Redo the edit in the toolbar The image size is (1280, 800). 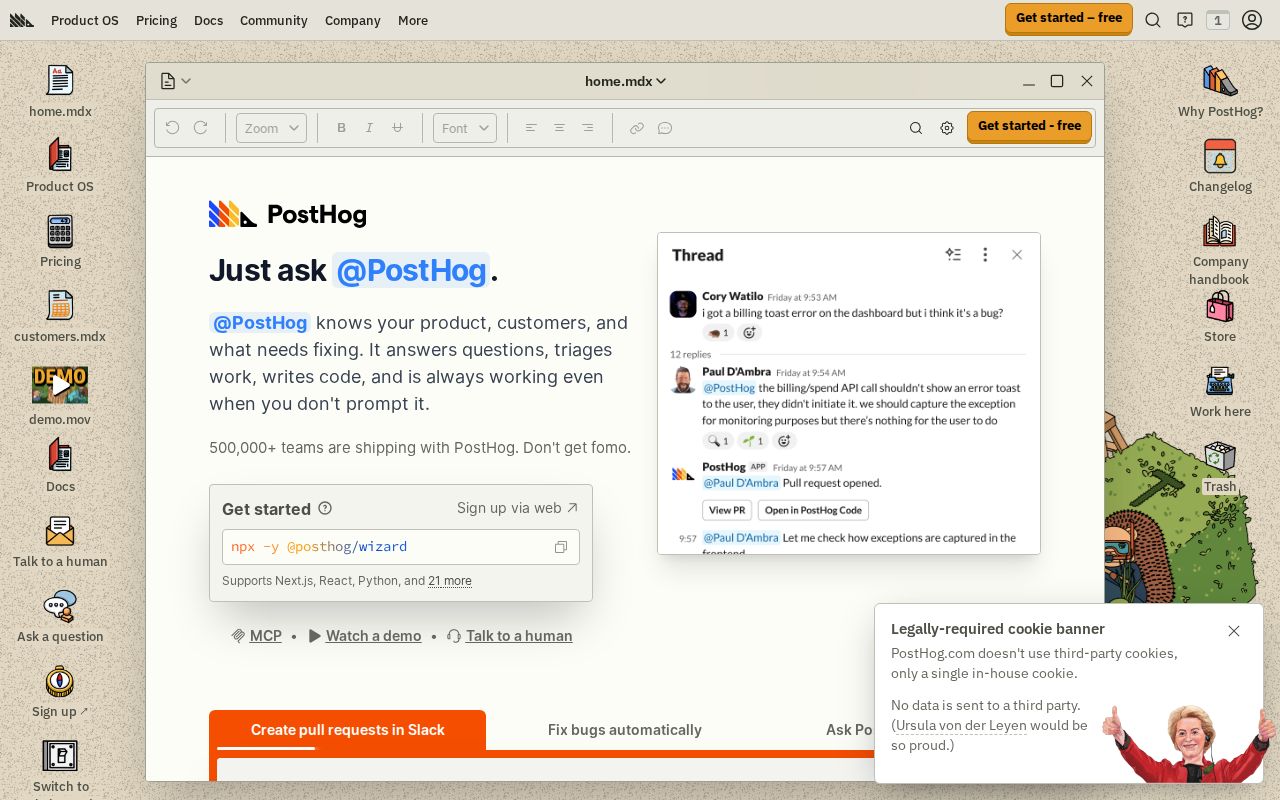click(x=200, y=128)
